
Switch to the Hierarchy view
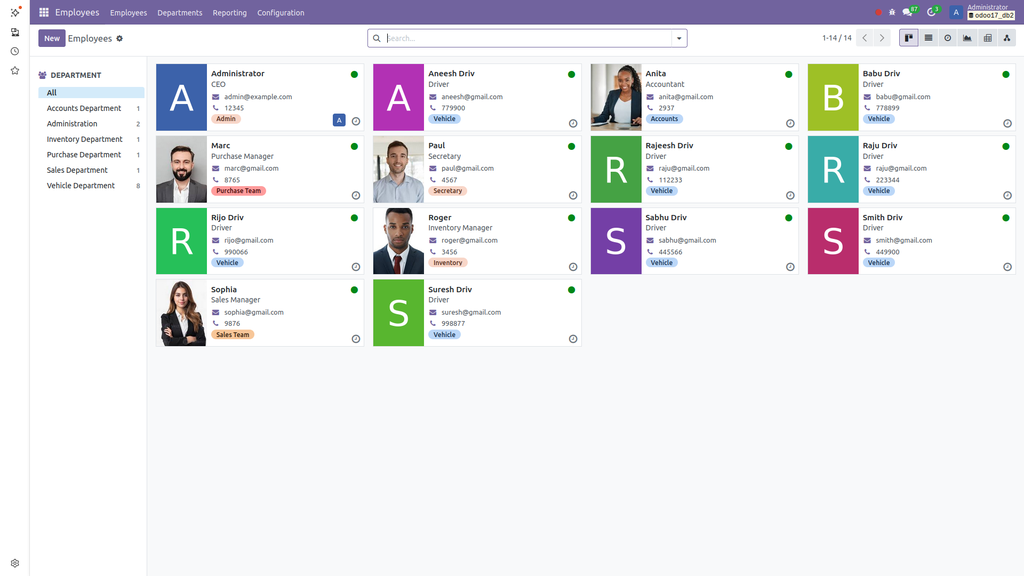(1006, 38)
